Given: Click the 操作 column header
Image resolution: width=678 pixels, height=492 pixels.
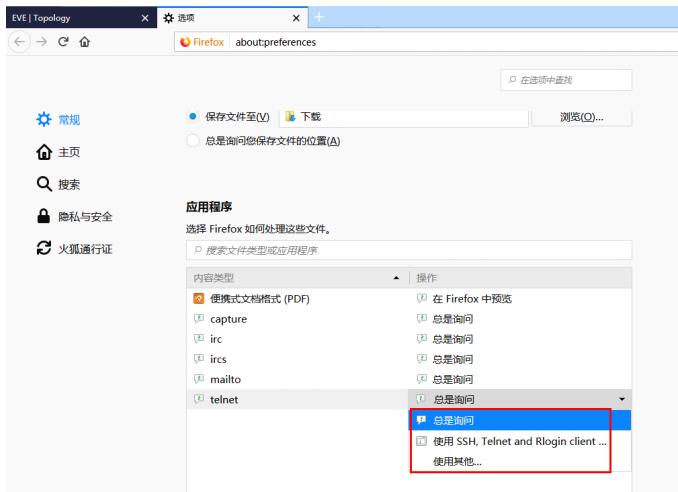Looking at the screenshot, I should click(520, 278).
